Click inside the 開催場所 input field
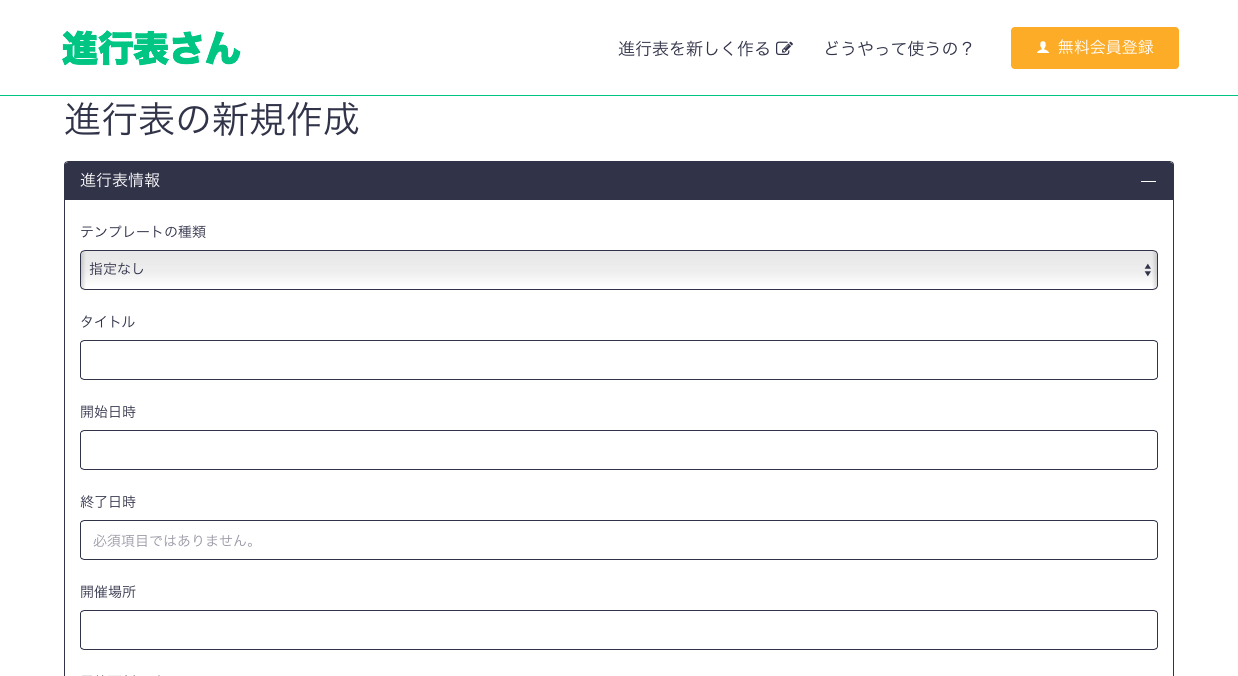The width and height of the screenshot is (1238, 676). tap(618, 630)
